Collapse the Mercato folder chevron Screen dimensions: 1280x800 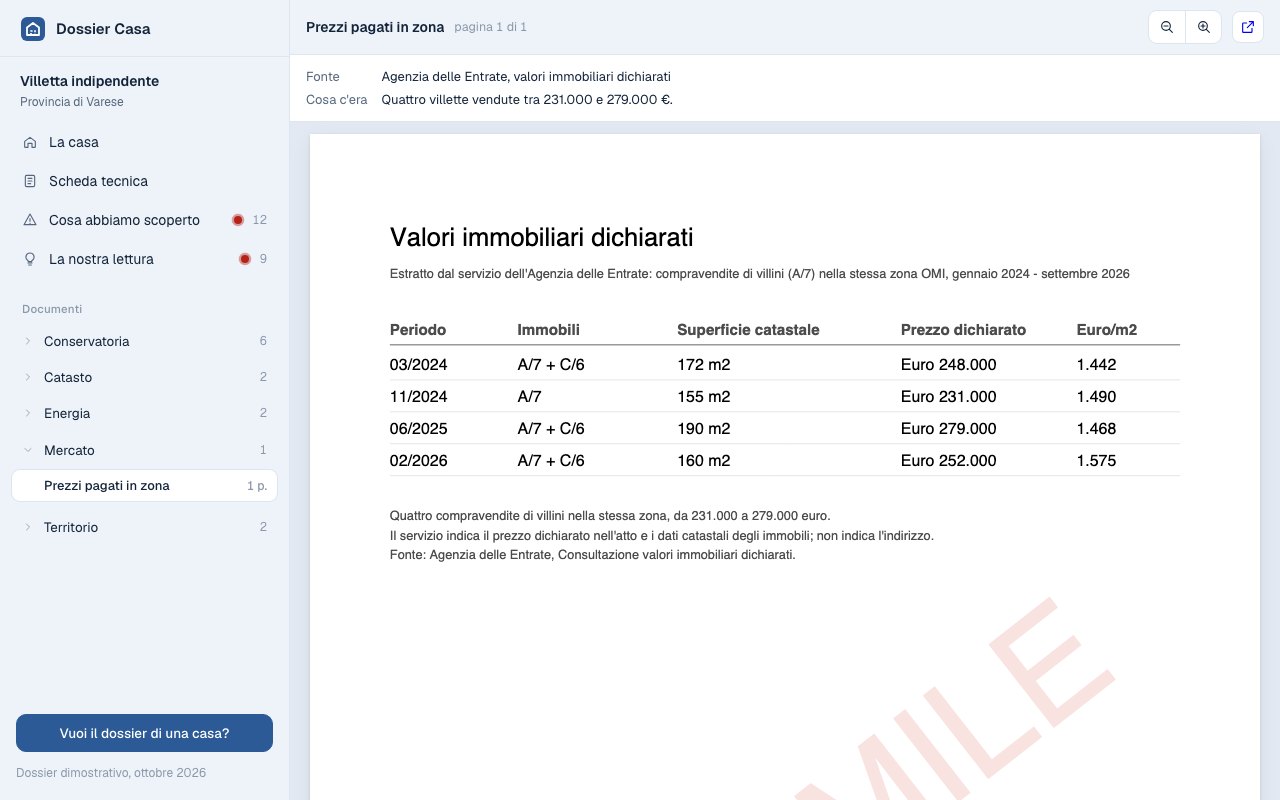pos(28,450)
